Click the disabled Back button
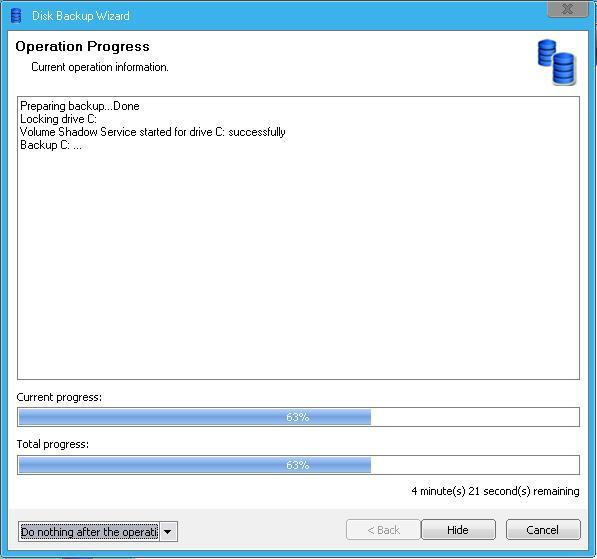This screenshot has height=559, width=597. point(383,530)
